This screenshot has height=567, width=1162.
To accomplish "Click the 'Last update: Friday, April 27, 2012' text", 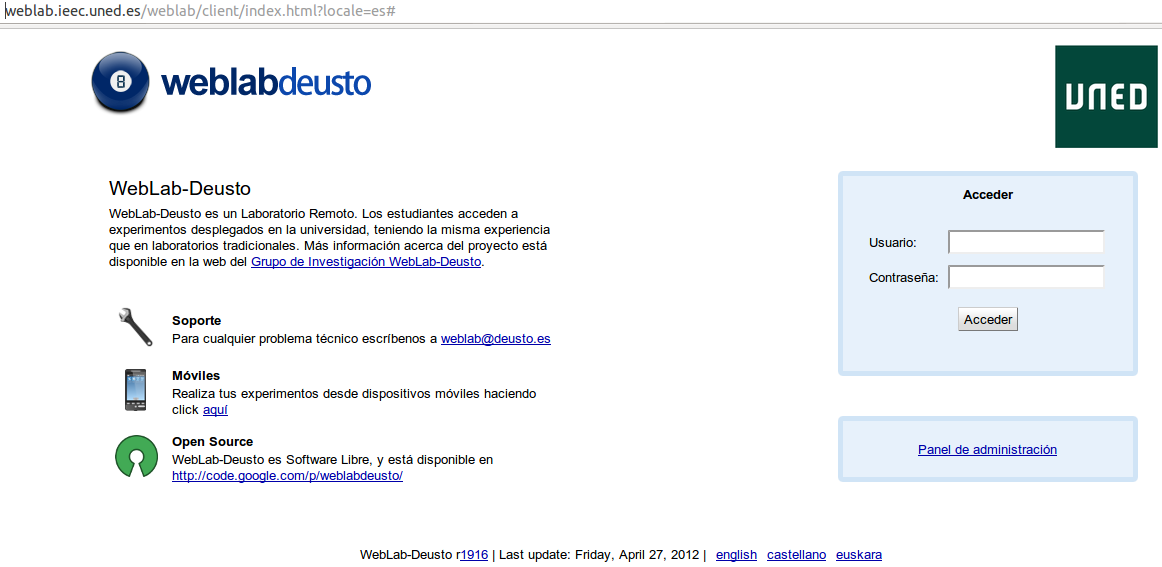I will [x=600, y=554].
